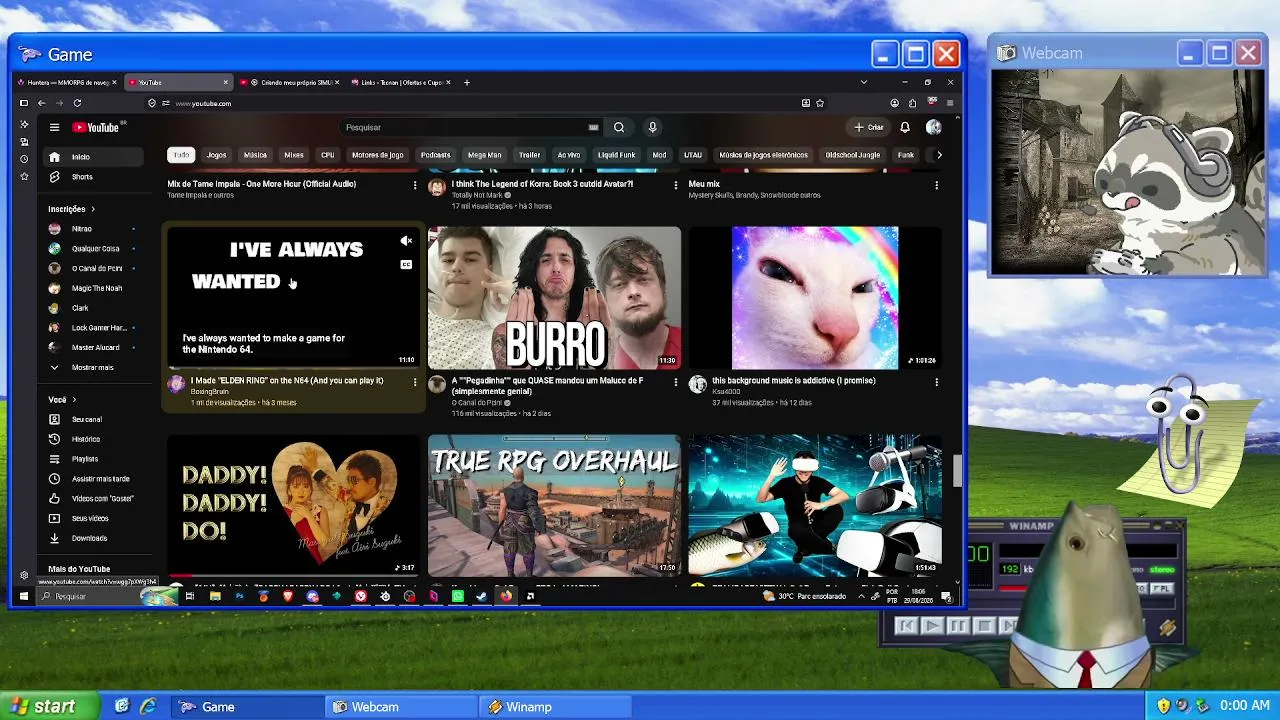The image size is (1280, 720).
Task: Open the File Explorer folder in inner taskbar
Action: point(215,596)
